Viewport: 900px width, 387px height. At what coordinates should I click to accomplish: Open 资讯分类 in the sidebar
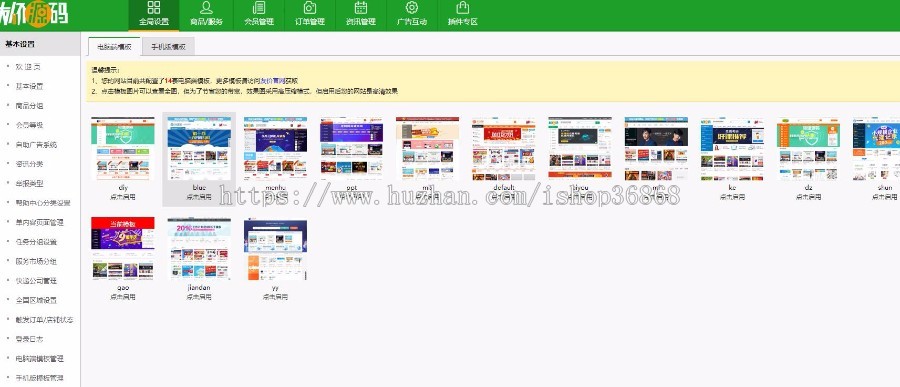click(x=29, y=164)
